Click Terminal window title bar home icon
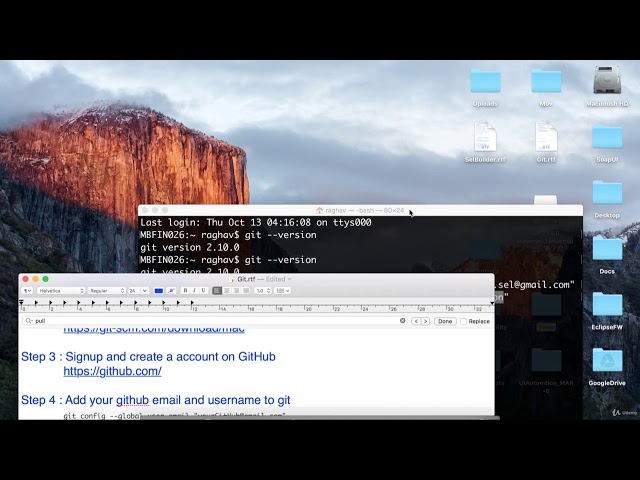The width and height of the screenshot is (640, 480). coord(319,210)
